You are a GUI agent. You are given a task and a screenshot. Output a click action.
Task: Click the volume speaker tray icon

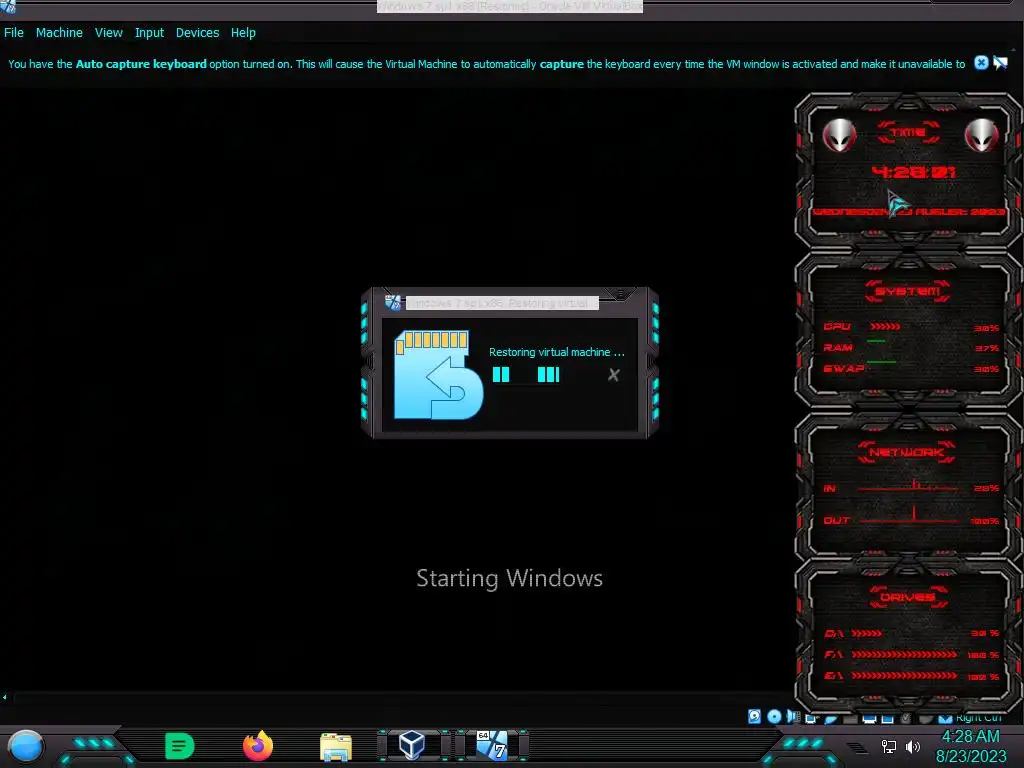coord(913,746)
